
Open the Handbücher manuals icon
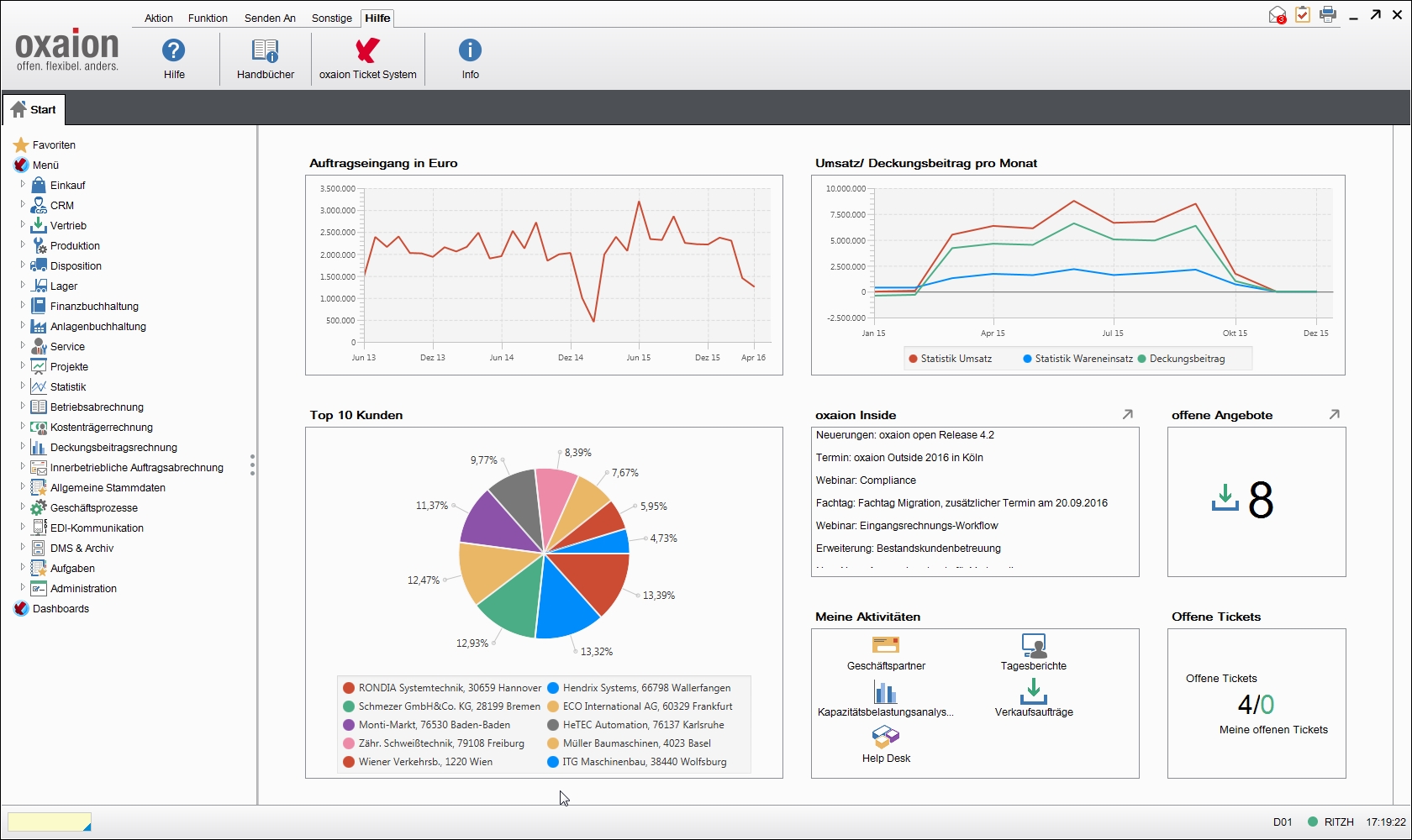pos(265,57)
